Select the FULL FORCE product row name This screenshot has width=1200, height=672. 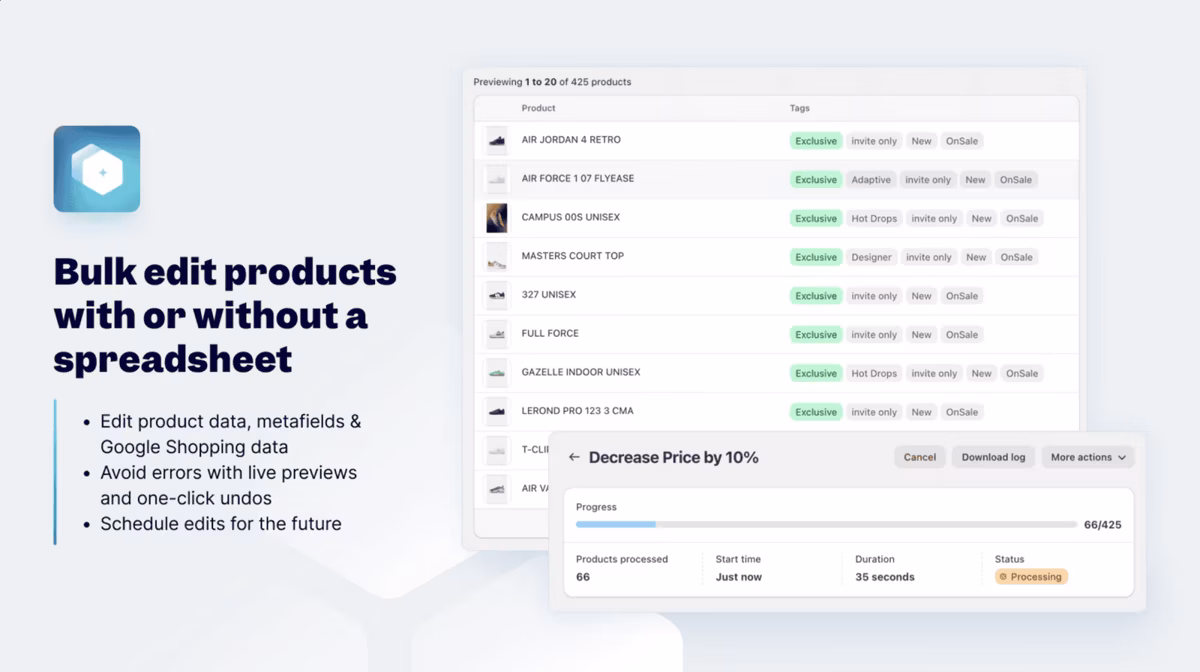pyautogui.click(x=550, y=333)
